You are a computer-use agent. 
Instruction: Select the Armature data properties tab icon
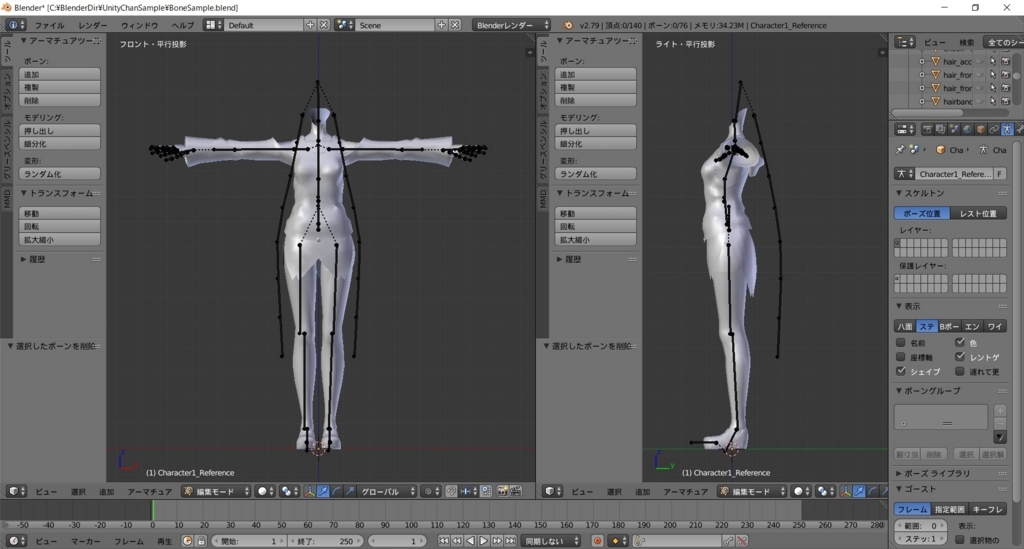point(1007,130)
